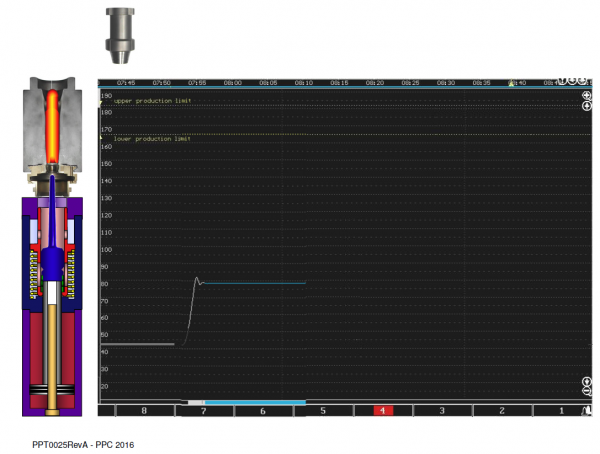Viewport: 600px width, 454px height.
Task: Click the last round icon on time axis
Action: coord(582,80)
